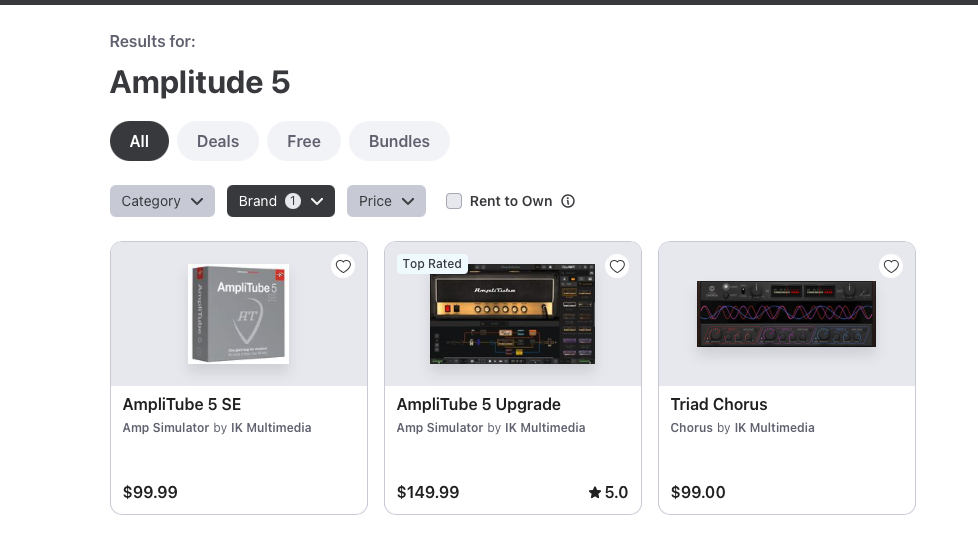This screenshot has height=536, width=978.
Task: Enable the Rent to Own checkbox
Action: coord(454,201)
